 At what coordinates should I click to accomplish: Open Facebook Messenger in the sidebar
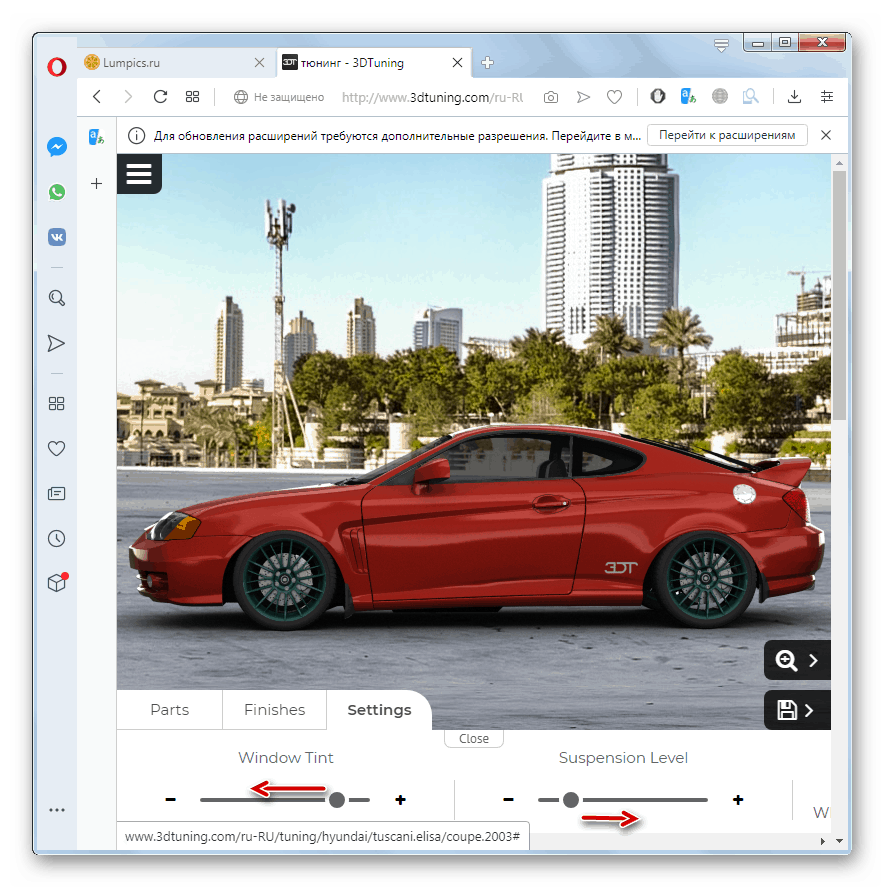57,147
